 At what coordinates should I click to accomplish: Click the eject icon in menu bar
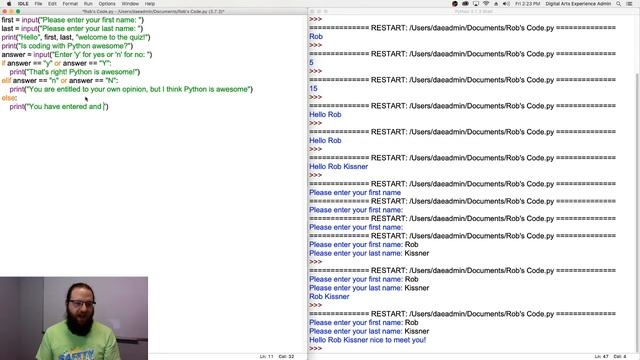496,4
